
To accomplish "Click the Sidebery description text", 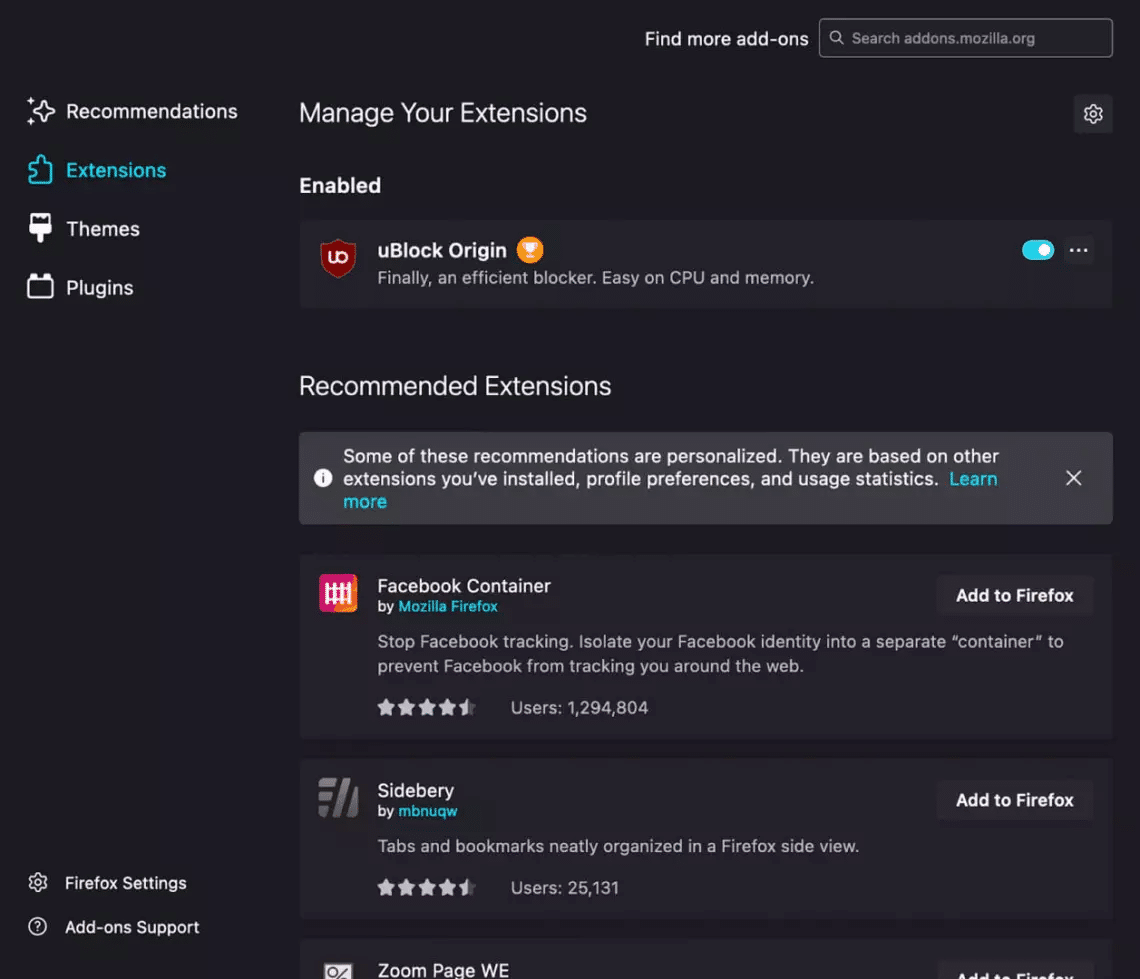I will point(618,846).
